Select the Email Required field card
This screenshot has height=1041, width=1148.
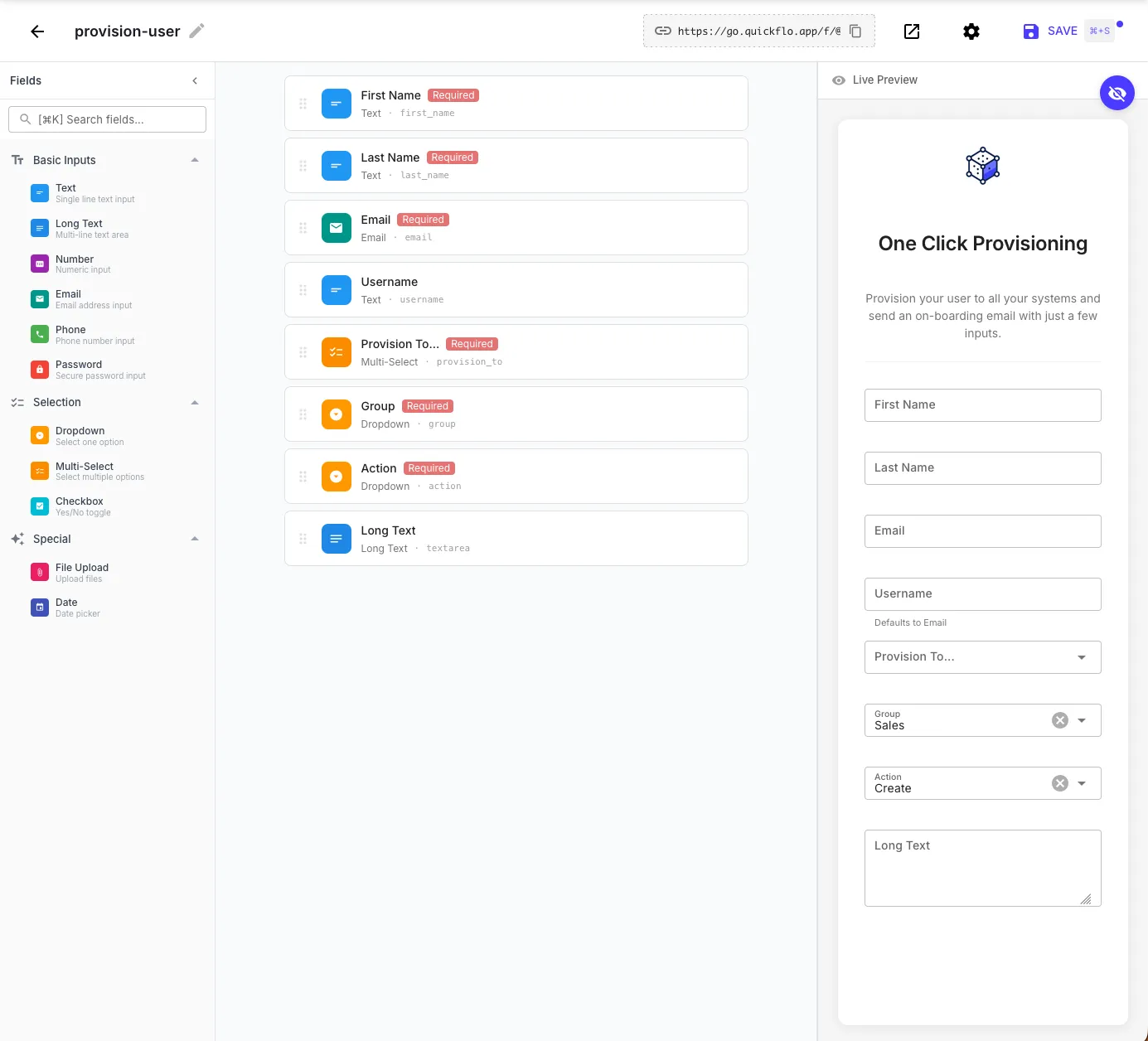[x=516, y=227]
